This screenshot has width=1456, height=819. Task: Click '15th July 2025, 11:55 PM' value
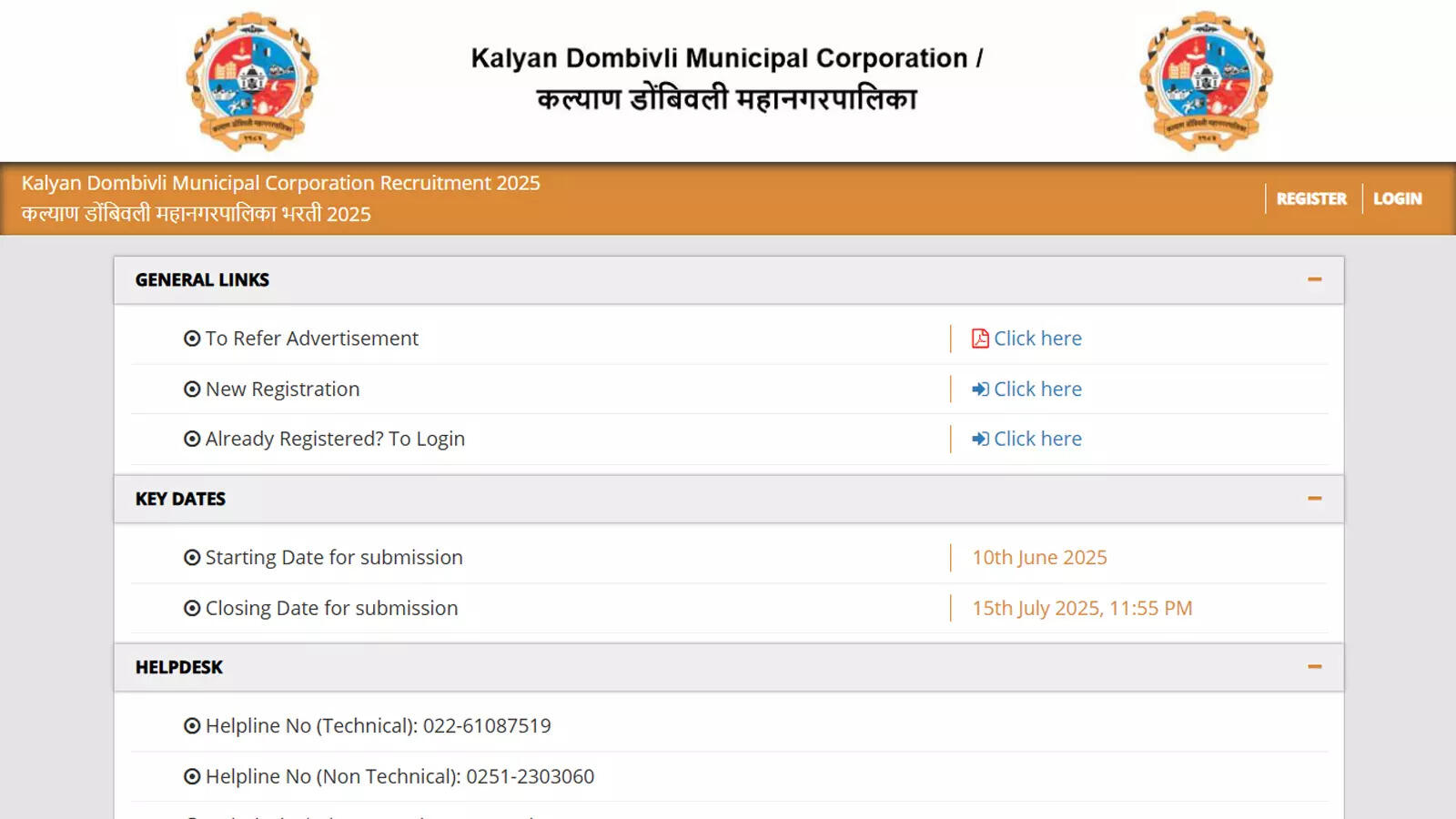1082,608
